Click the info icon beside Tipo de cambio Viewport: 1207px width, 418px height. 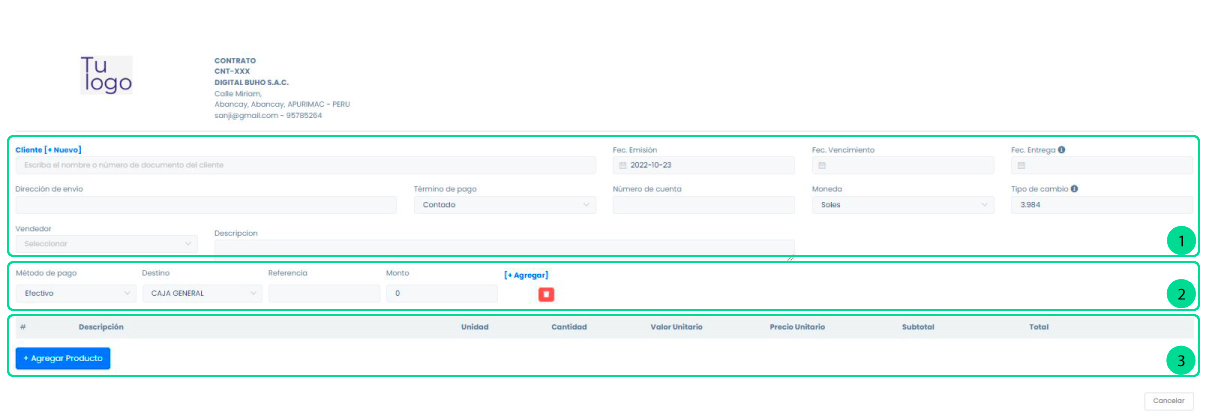pyautogui.click(x=1074, y=188)
